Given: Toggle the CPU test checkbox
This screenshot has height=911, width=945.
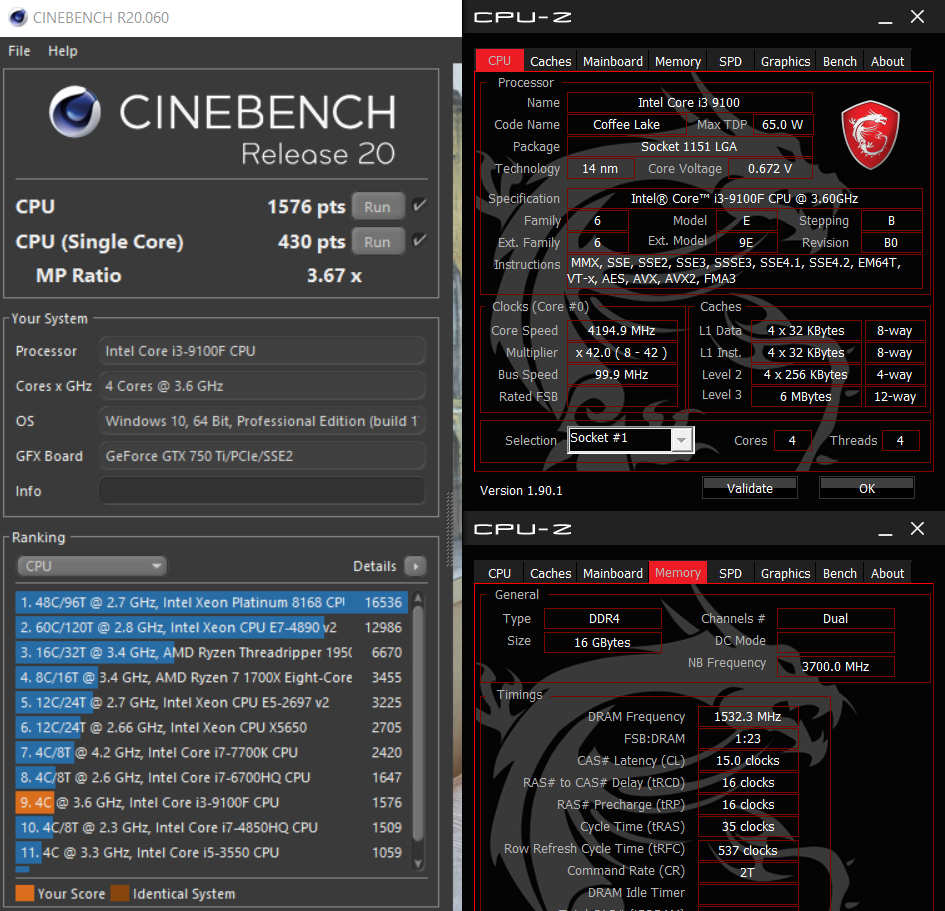Looking at the screenshot, I should (x=420, y=206).
